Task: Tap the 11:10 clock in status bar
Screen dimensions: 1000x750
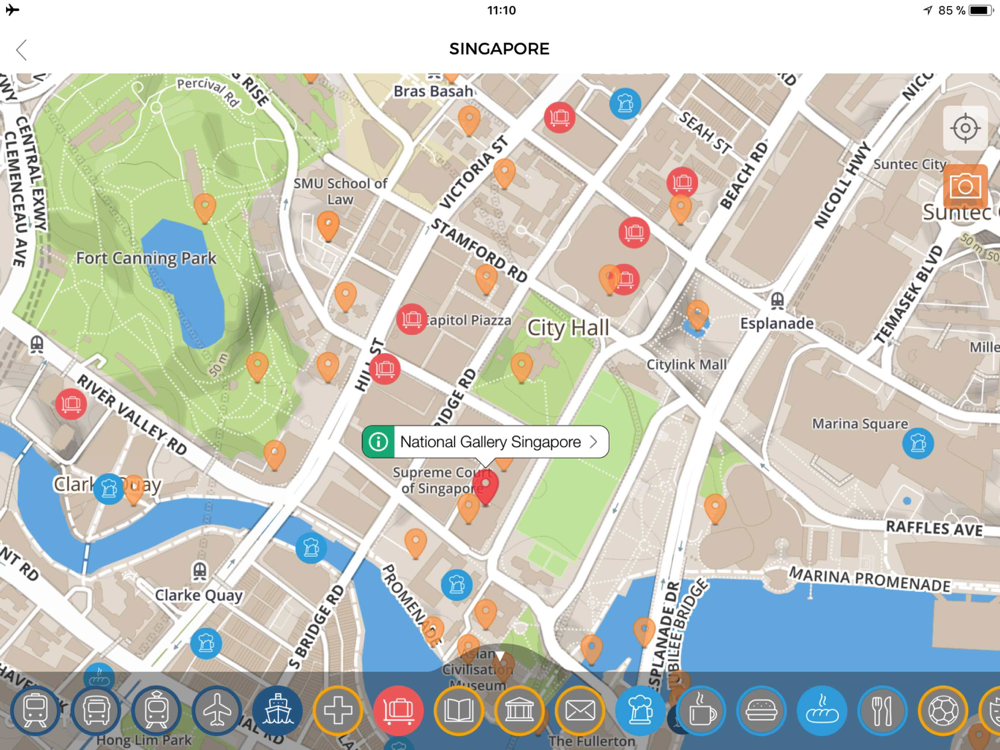Action: pyautogui.click(x=501, y=10)
